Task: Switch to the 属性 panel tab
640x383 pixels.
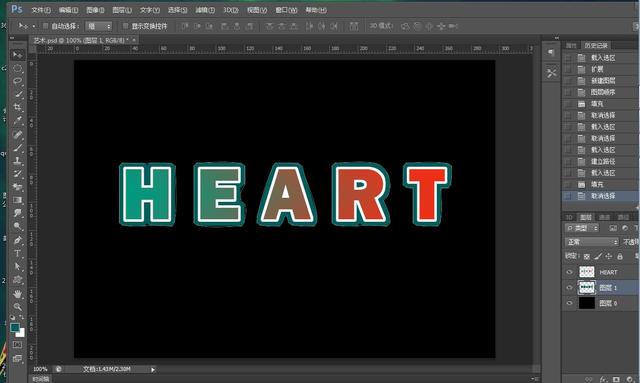Action: pyautogui.click(x=571, y=45)
